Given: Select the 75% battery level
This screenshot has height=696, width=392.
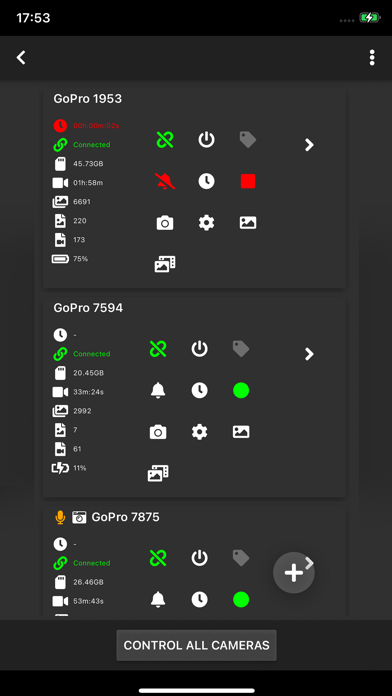Looking at the screenshot, I should coord(80,259).
